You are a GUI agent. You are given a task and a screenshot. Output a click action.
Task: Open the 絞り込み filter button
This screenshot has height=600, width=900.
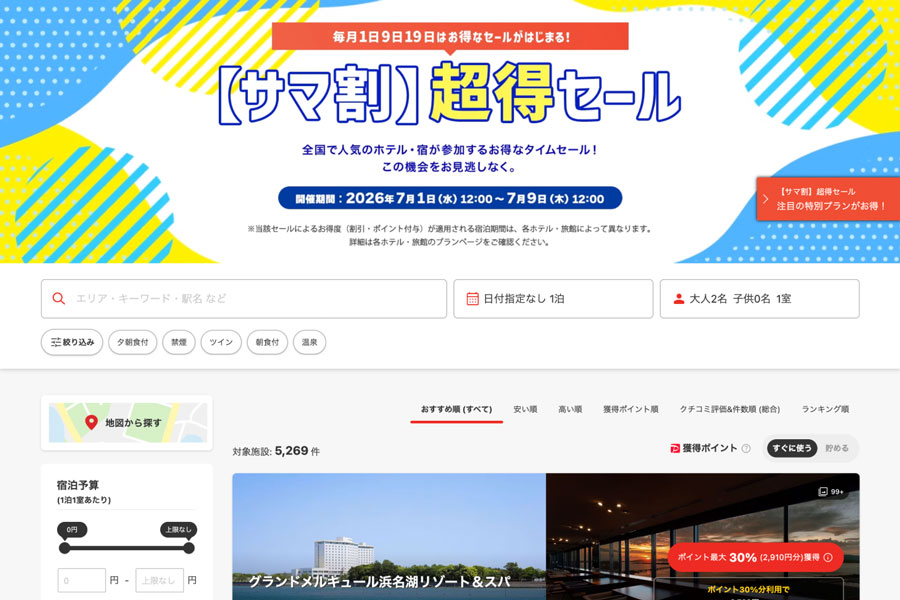click(x=72, y=342)
